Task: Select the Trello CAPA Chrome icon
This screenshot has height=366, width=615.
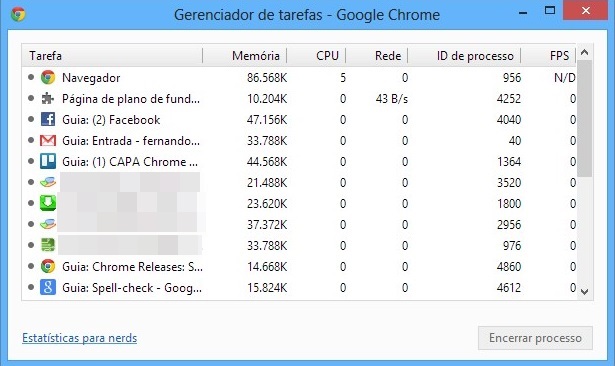Action: pyautogui.click(x=48, y=162)
